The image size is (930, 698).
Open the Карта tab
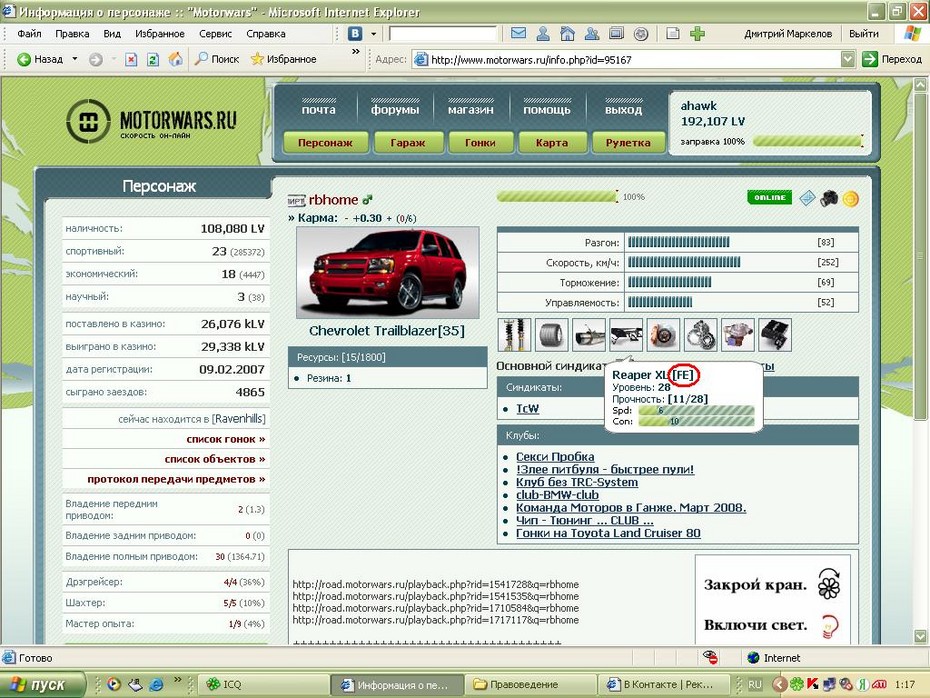point(552,143)
